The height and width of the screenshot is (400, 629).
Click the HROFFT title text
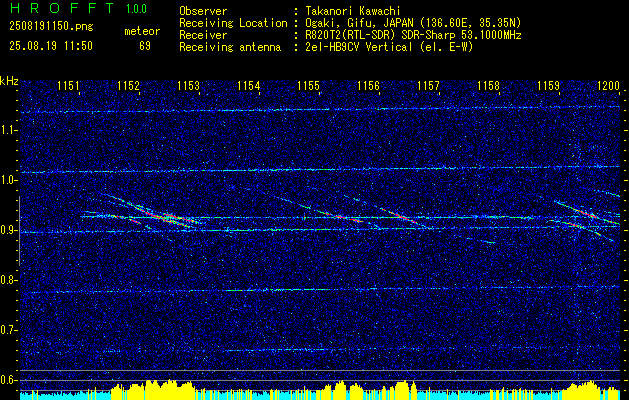click(x=62, y=8)
